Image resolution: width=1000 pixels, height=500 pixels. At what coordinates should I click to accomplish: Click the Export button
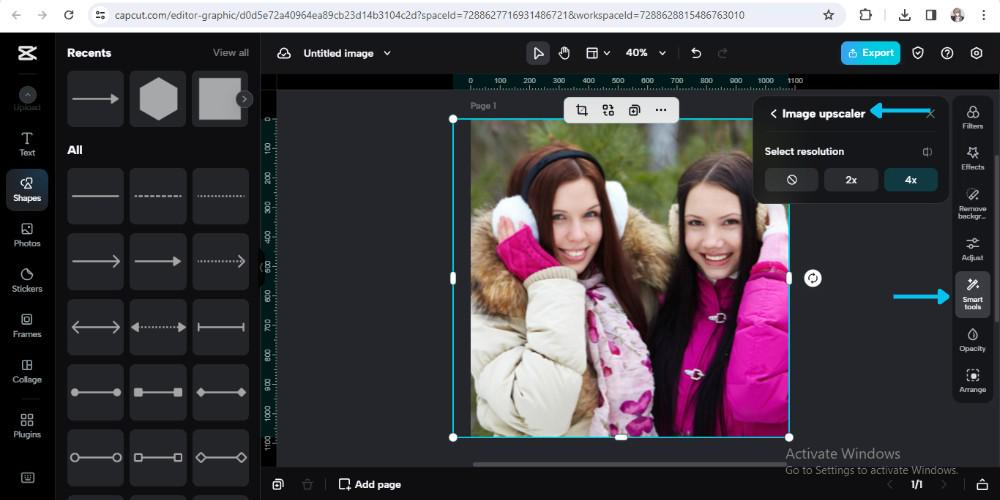click(870, 53)
